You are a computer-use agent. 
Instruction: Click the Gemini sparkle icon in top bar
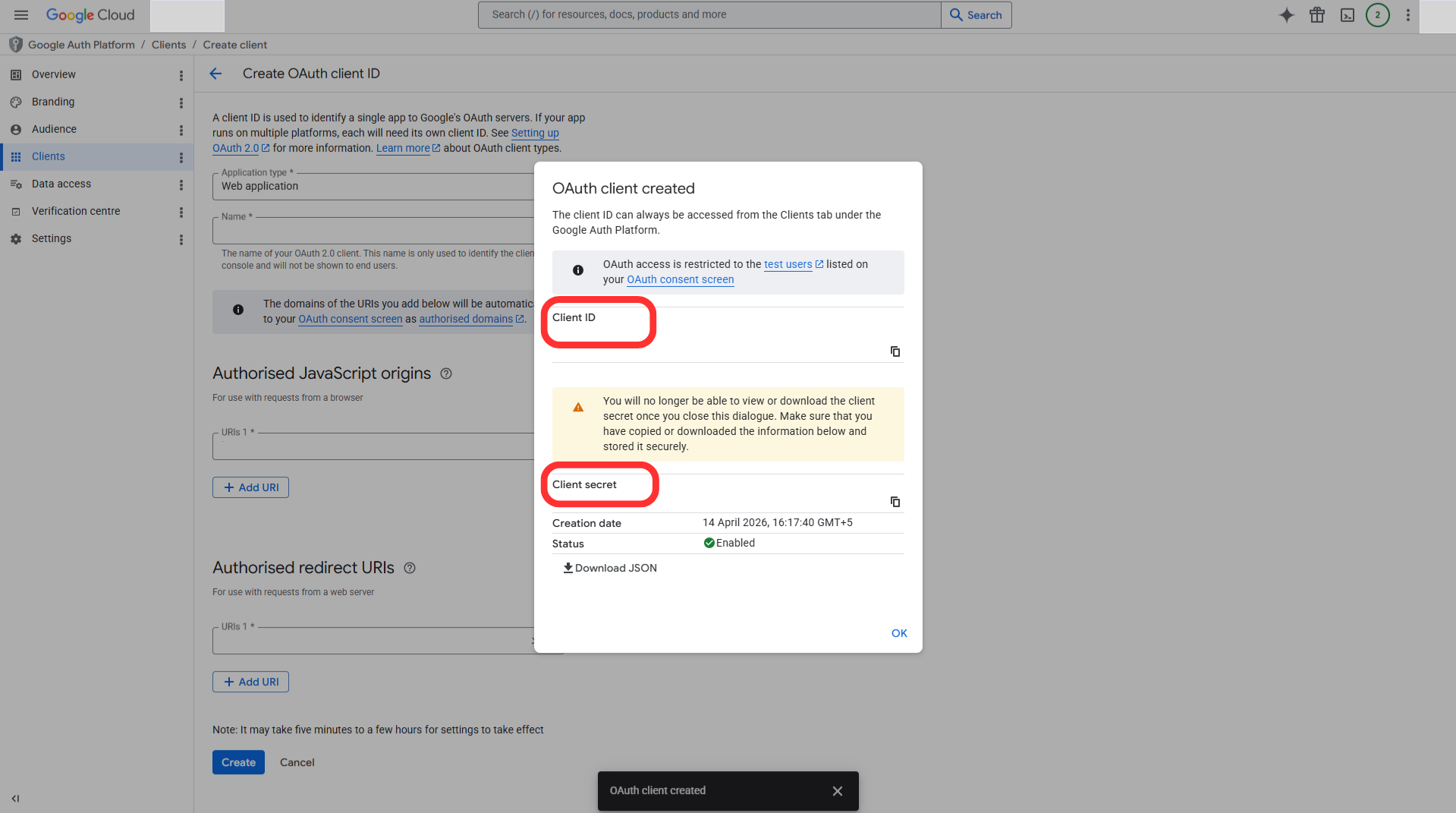click(1286, 15)
